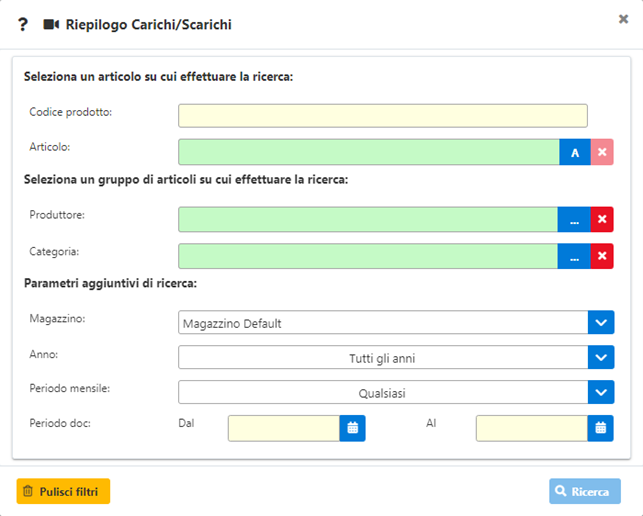Close the Riepilogo Carichi/Scarichi dialog
The height and width of the screenshot is (516, 643).
pos(623,19)
